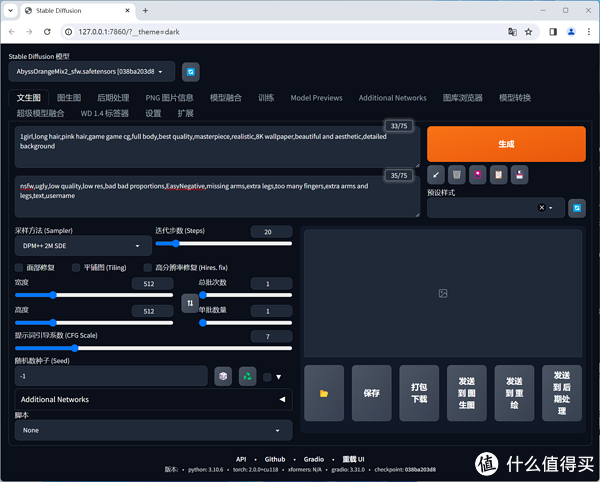Click the 保存 save button
This screenshot has height=482, width=600.
tap(372, 393)
